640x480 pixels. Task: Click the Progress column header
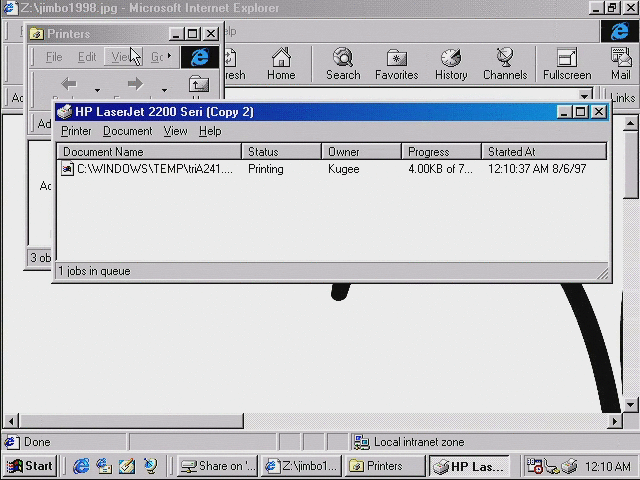point(442,151)
